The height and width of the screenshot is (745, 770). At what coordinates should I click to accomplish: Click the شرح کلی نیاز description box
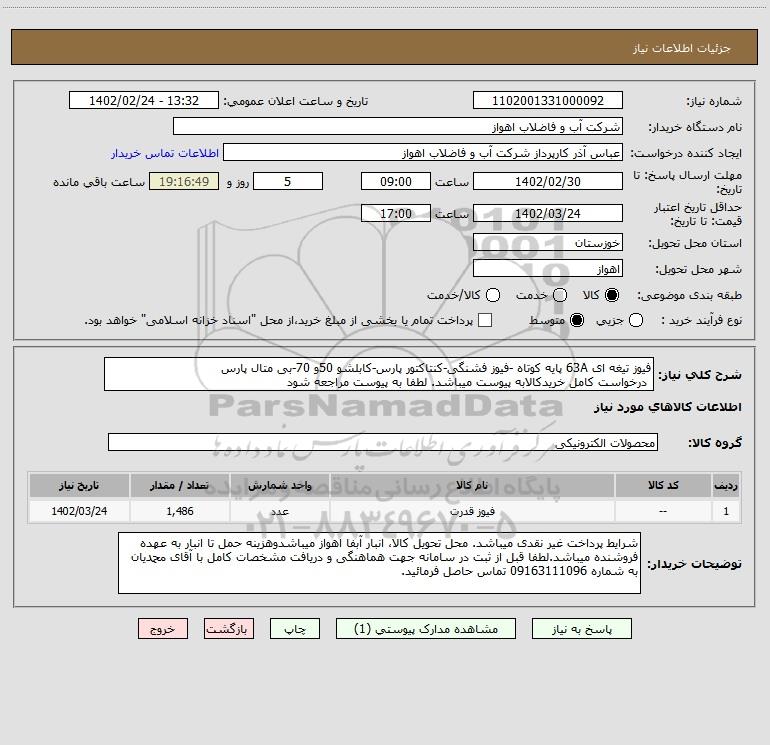click(x=379, y=375)
